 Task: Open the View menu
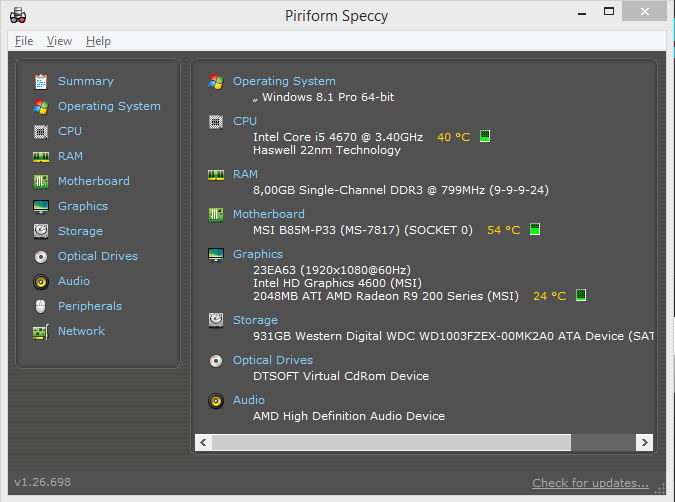click(x=59, y=41)
